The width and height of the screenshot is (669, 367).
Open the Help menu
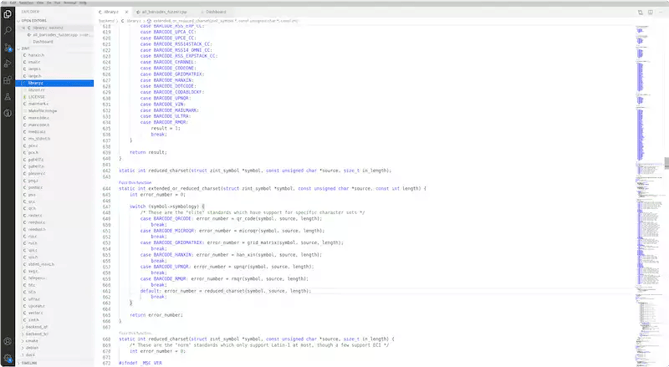point(83,3)
